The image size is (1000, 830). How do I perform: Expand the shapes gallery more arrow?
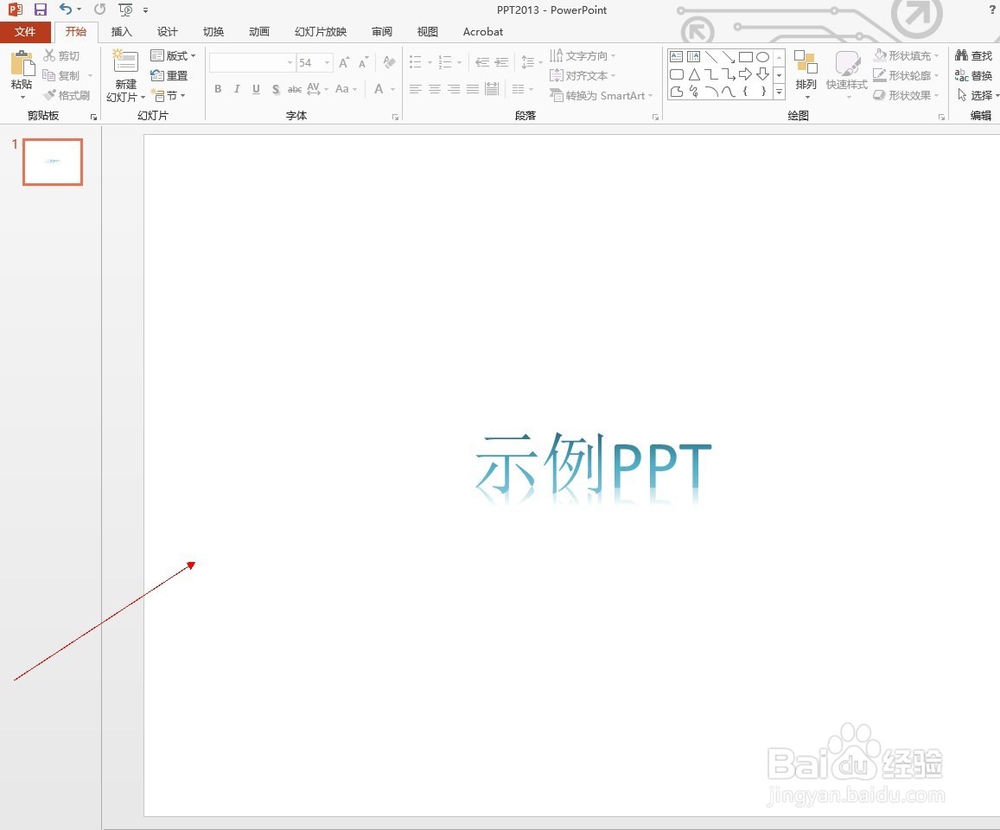point(779,93)
